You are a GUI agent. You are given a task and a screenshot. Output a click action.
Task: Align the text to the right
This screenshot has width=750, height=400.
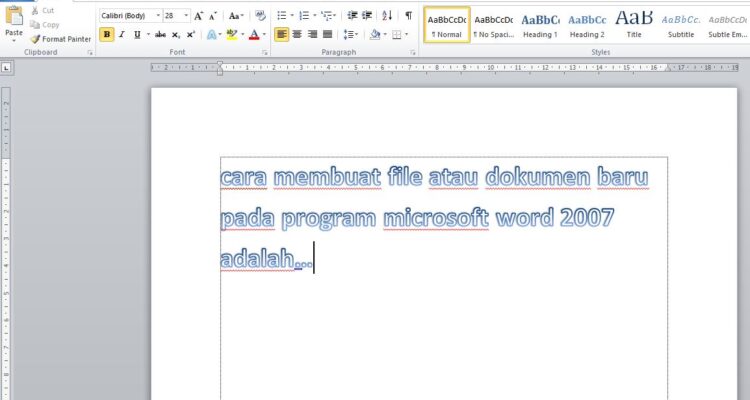pyautogui.click(x=312, y=34)
